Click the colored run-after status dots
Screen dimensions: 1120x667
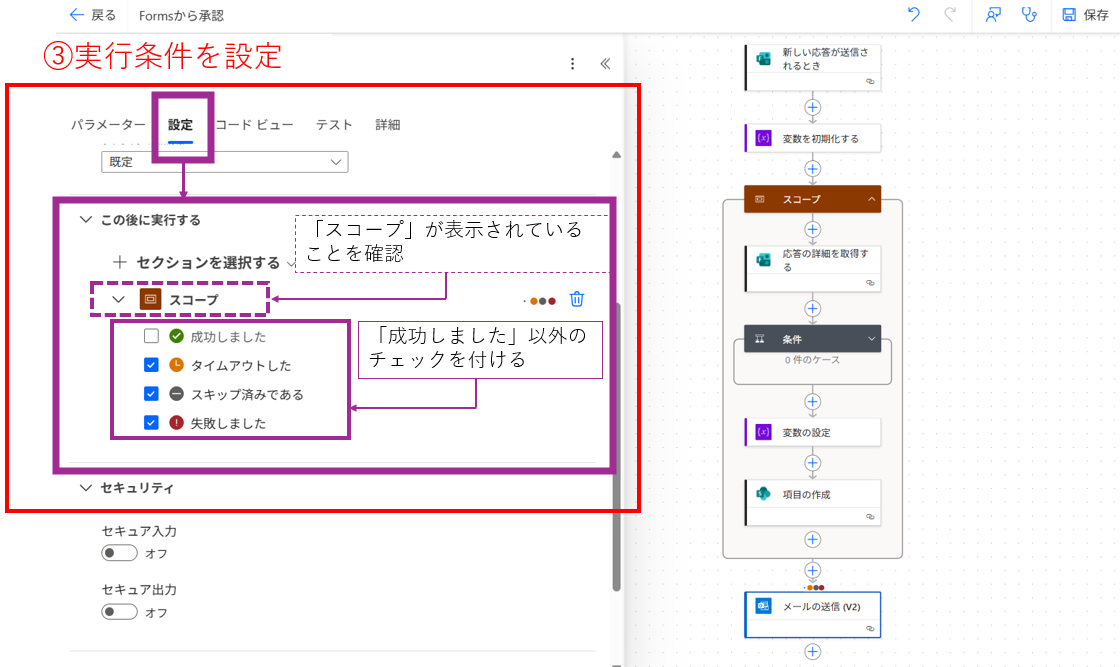click(x=544, y=298)
